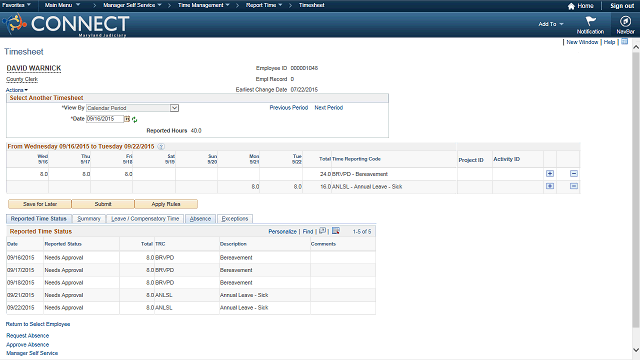
Task: Go to the Next Period link
Action: (329, 108)
